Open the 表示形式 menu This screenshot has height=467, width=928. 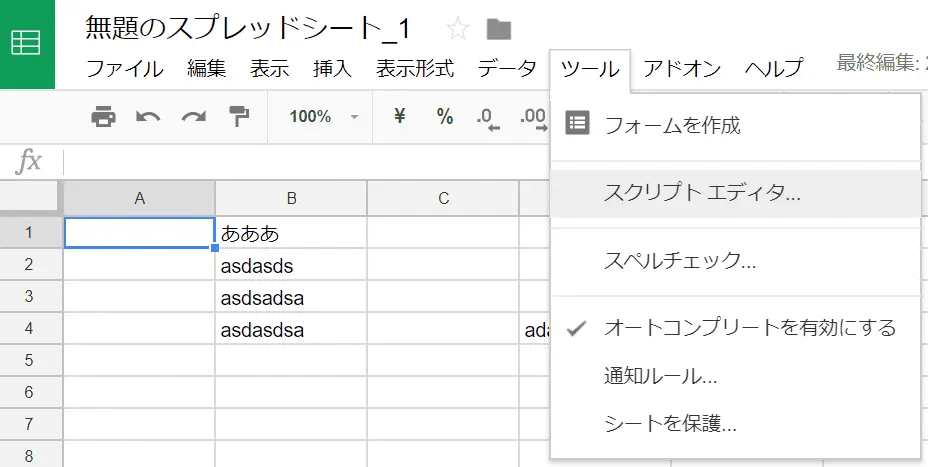click(x=414, y=69)
